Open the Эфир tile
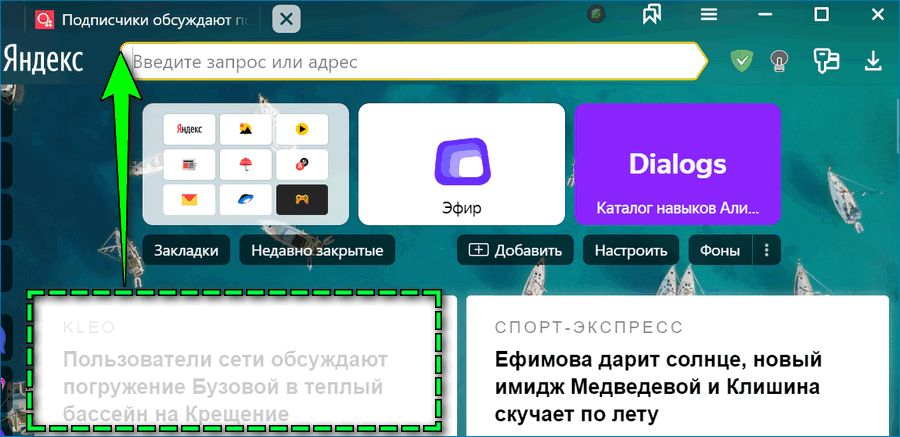This screenshot has height=437, width=900. pyautogui.click(x=461, y=164)
